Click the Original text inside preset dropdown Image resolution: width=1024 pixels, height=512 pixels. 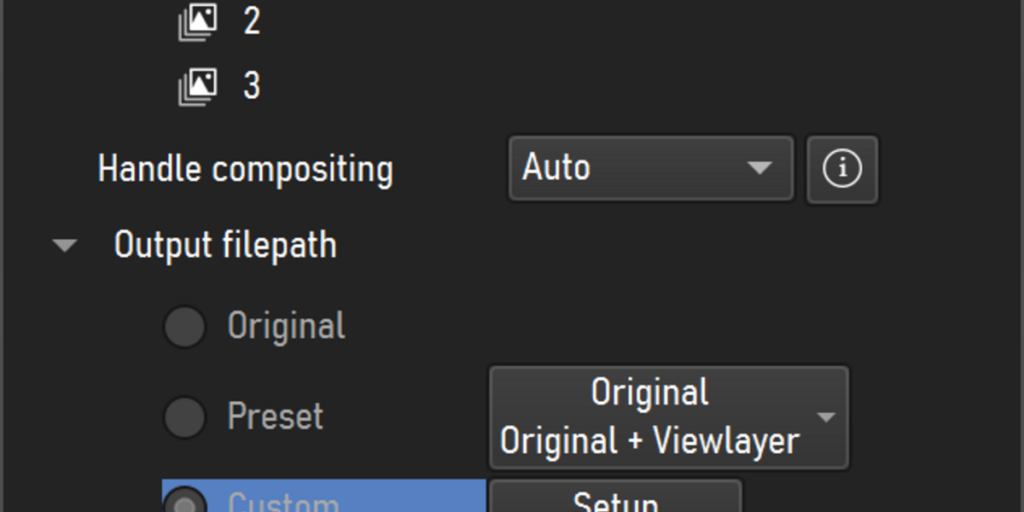[x=650, y=392]
